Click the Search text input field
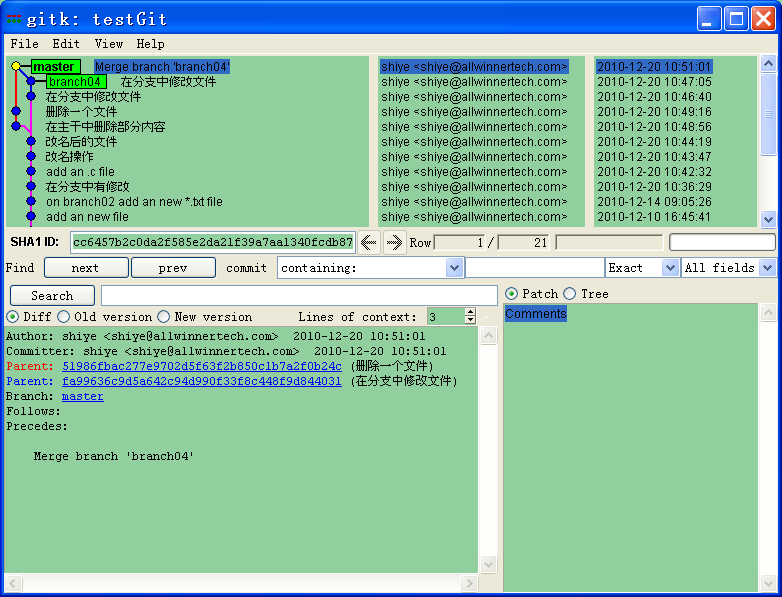The width and height of the screenshot is (782, 597). click(299, 296)
